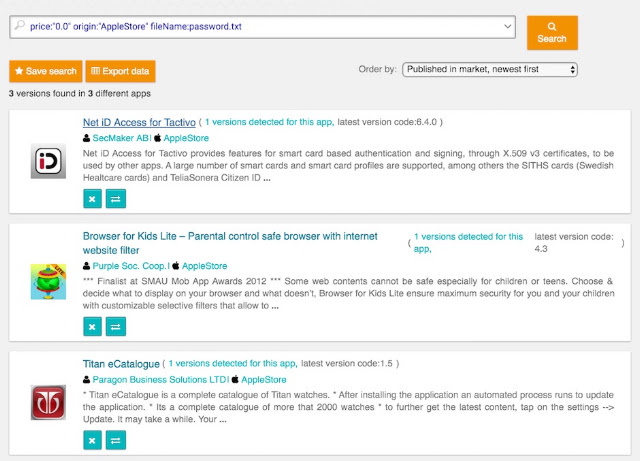The width and height of the screenshot is (640, 461).
Task: Click the X icon under Browser for Kids Lite
Action: (x=92, y=327)
